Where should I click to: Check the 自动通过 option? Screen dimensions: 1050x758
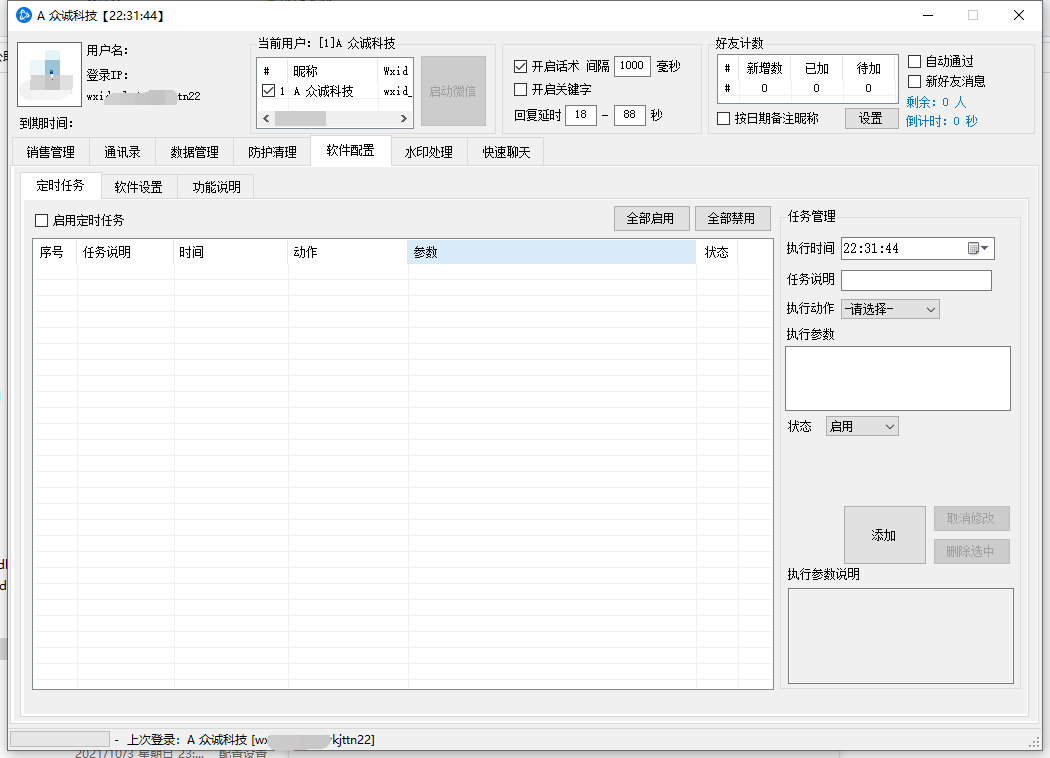point(914,62)
